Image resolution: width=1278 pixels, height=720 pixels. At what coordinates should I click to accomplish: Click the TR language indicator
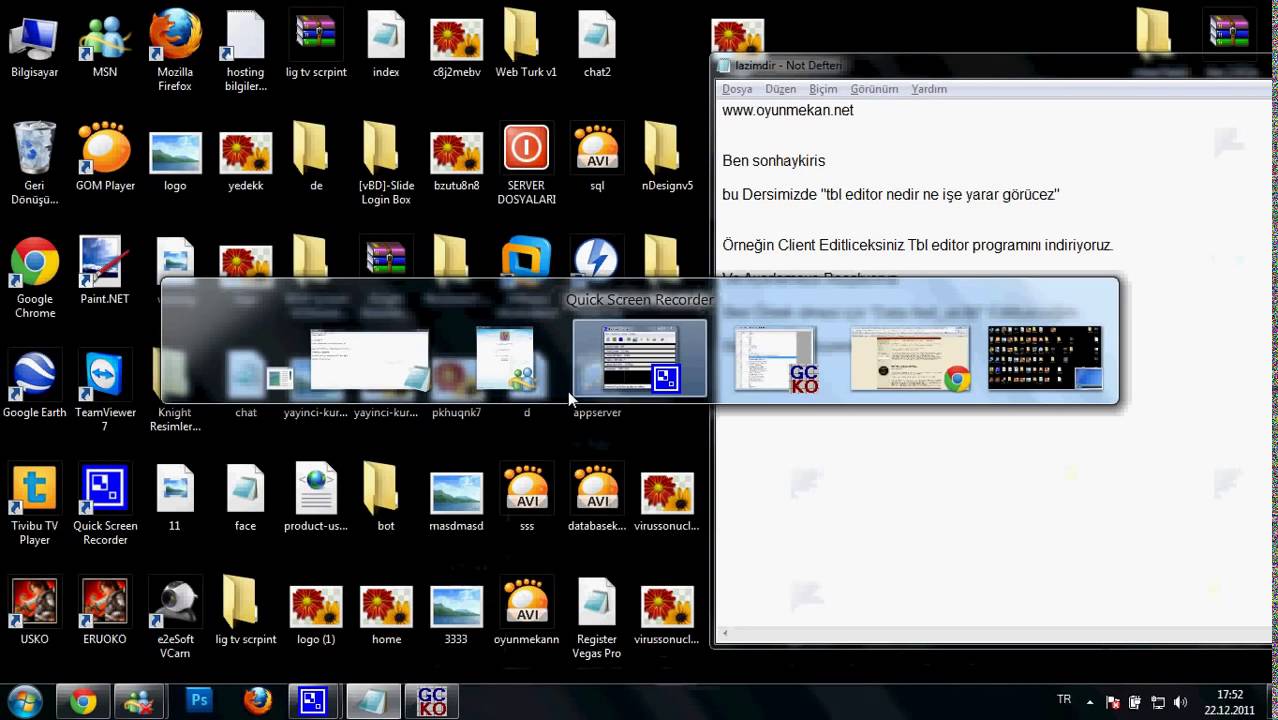[x=1064, y=700]
